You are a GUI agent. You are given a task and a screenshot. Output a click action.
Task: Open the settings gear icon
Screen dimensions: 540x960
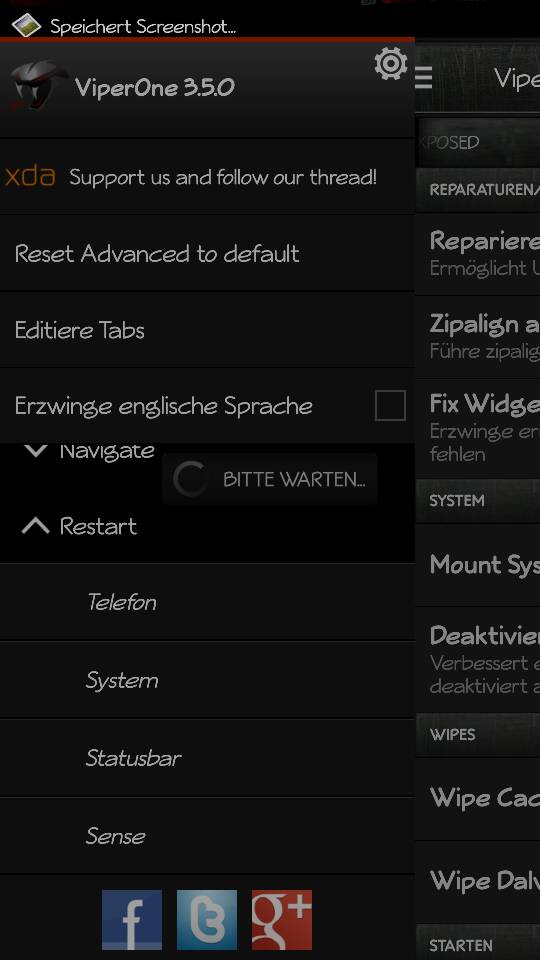tap(391, 64)
